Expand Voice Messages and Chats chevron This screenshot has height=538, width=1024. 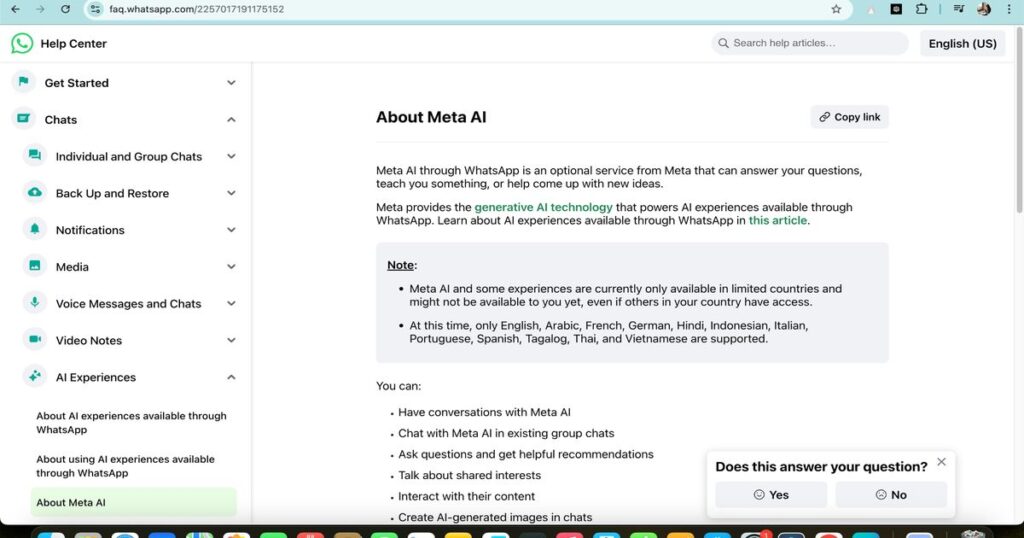[x=231, y=304]
